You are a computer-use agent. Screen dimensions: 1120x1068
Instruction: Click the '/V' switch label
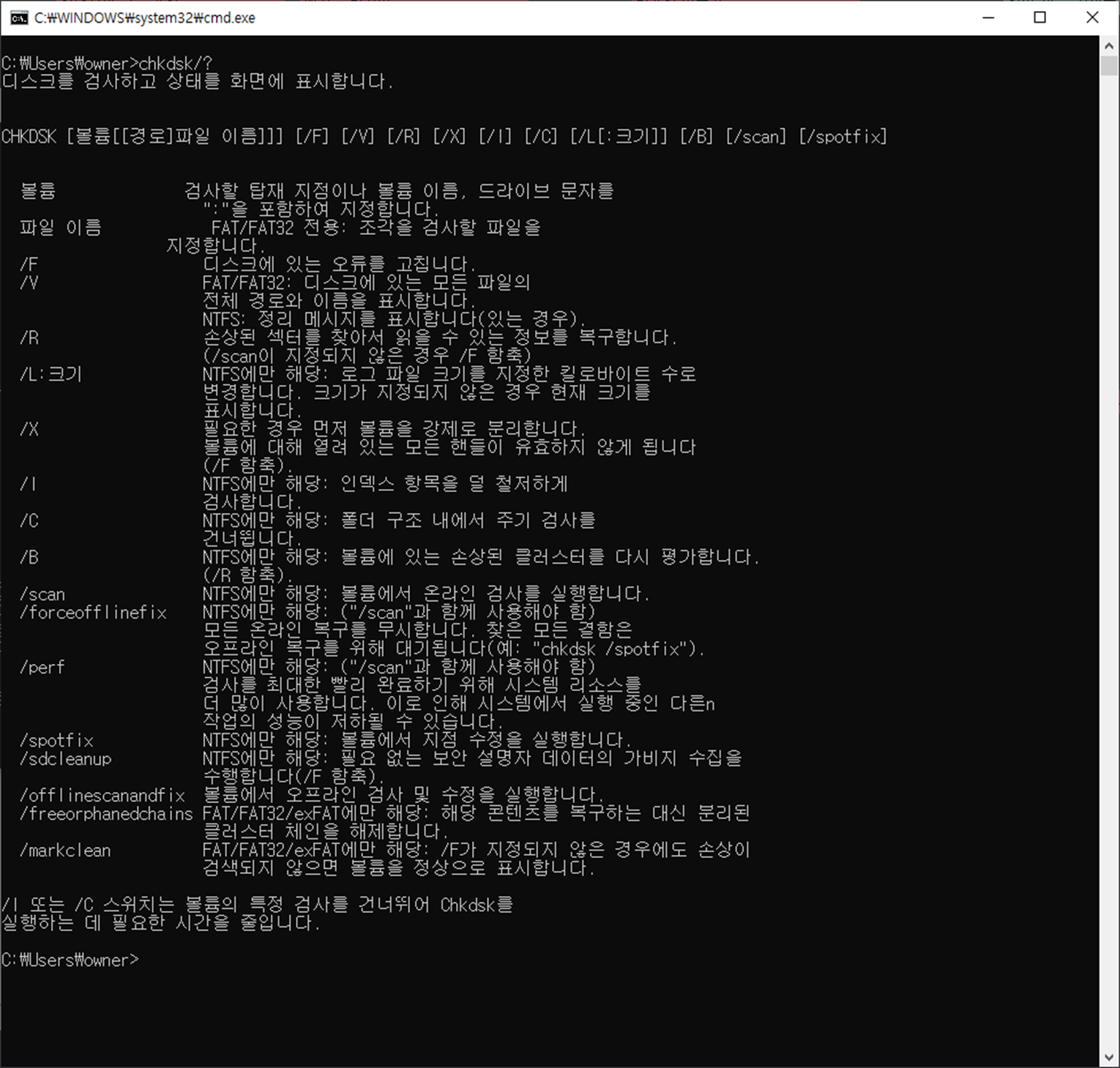point(29,283)
